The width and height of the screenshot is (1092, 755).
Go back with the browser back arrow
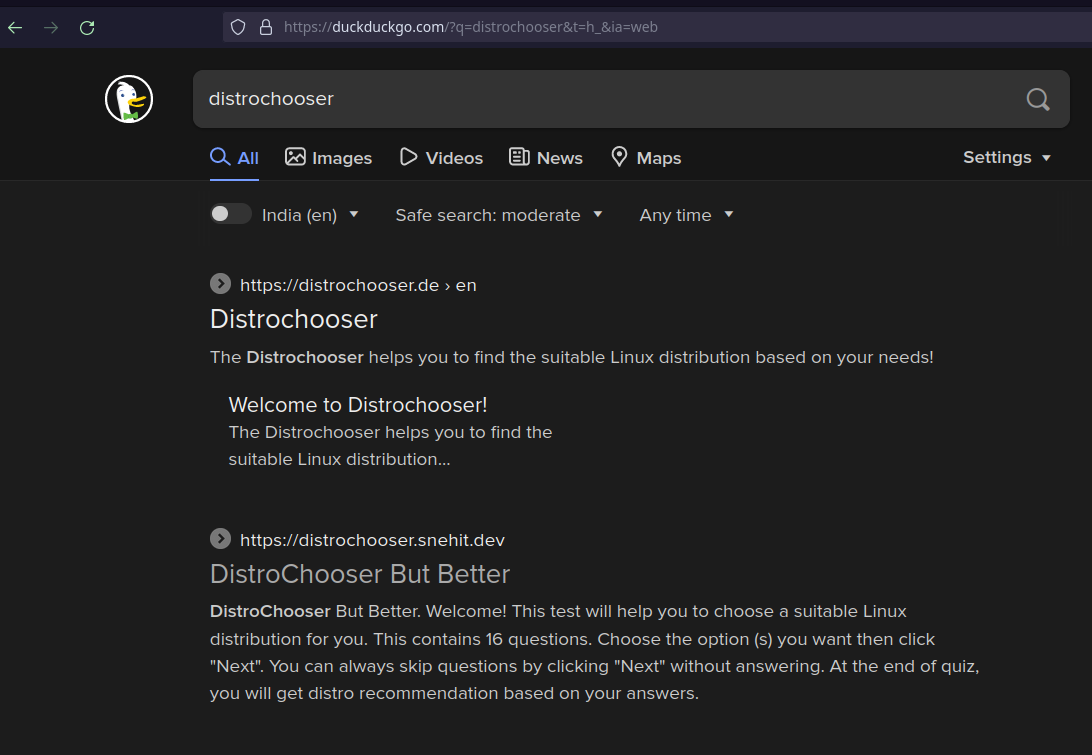(x=15, y=28)
